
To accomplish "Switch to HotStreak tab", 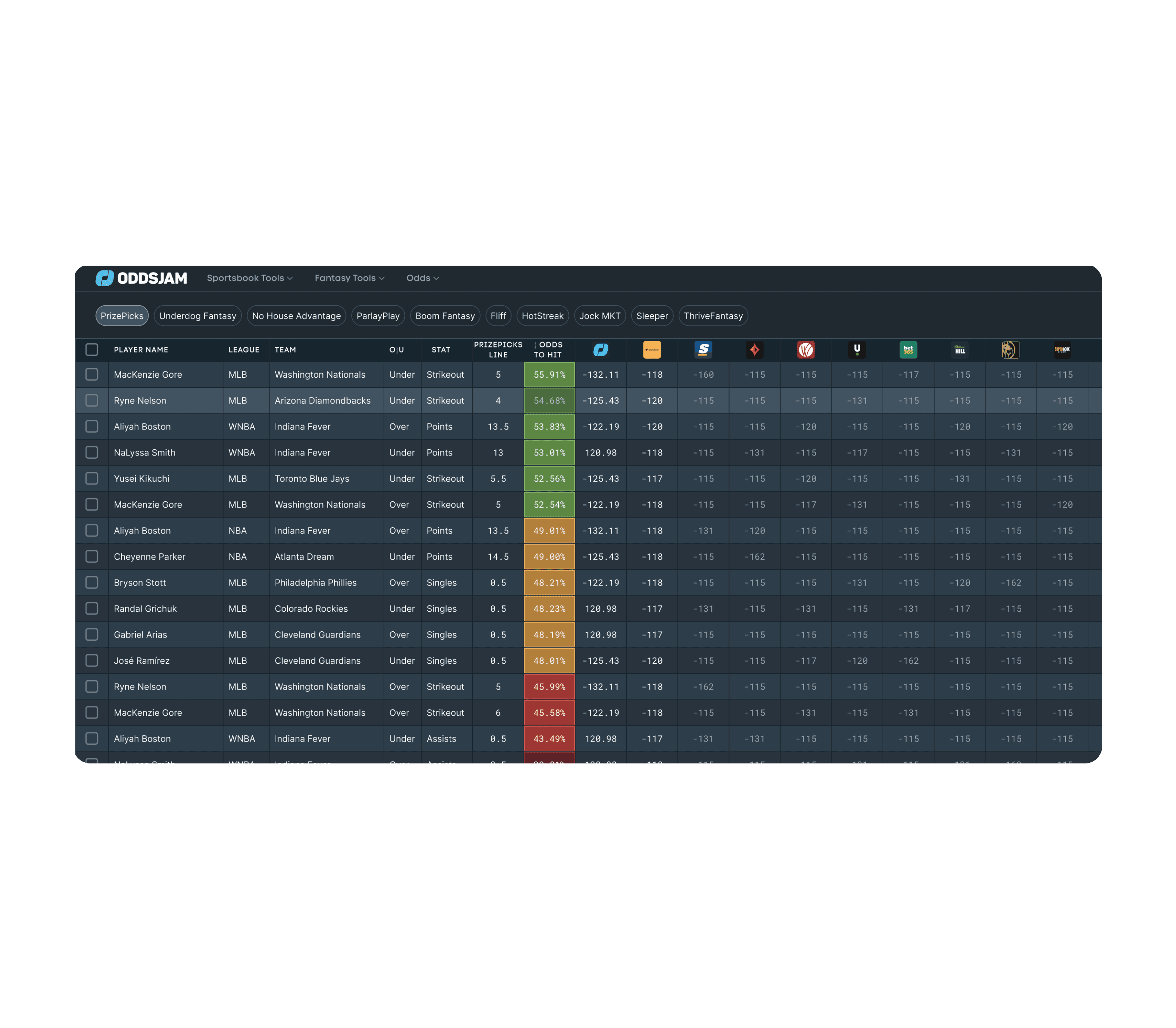I will (543, 316).
